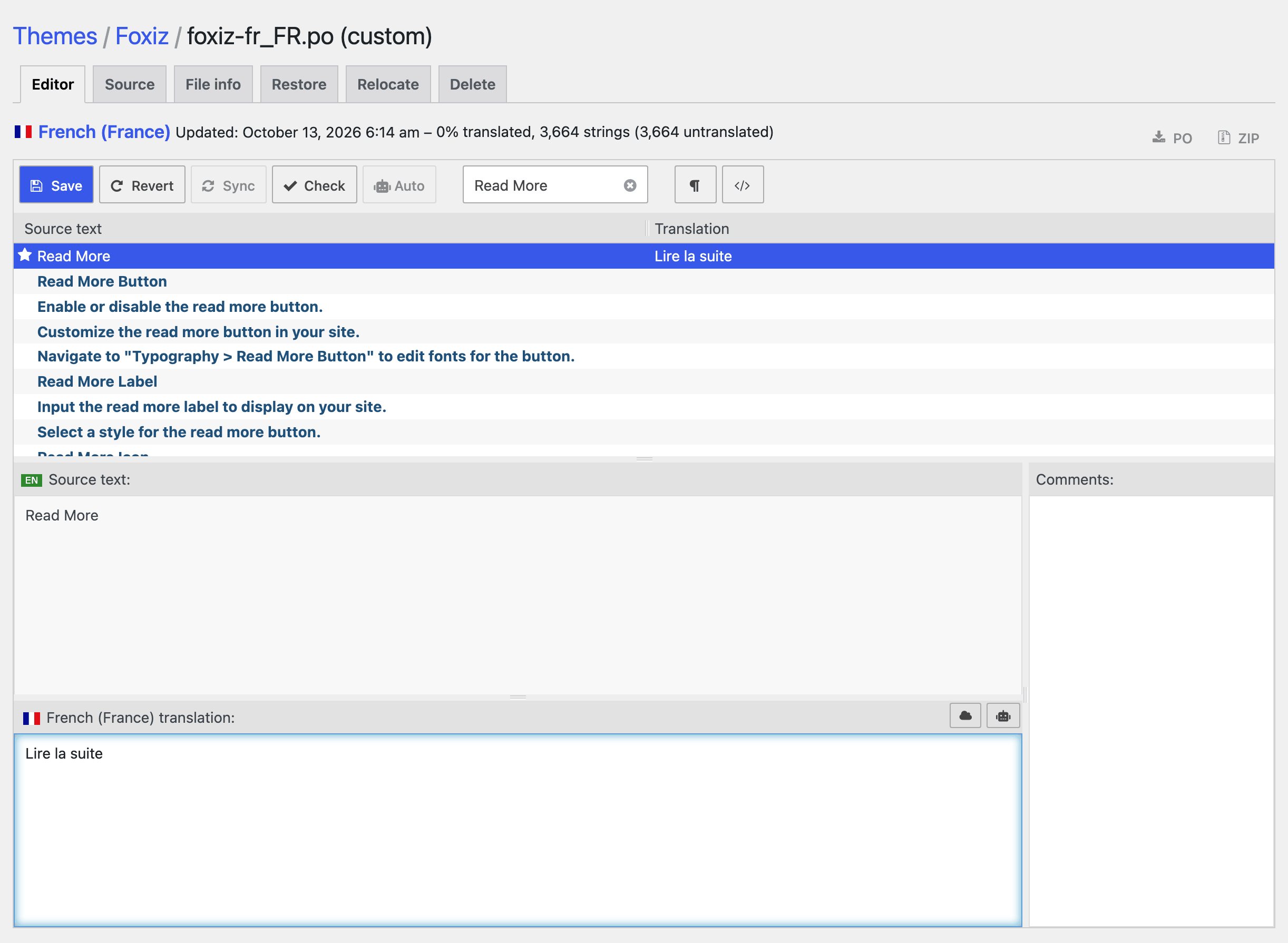Go to Themes breadcrumb link
Image resolution: width=1288 pixels, height=943 pixels.
click(x=55, y=36)
